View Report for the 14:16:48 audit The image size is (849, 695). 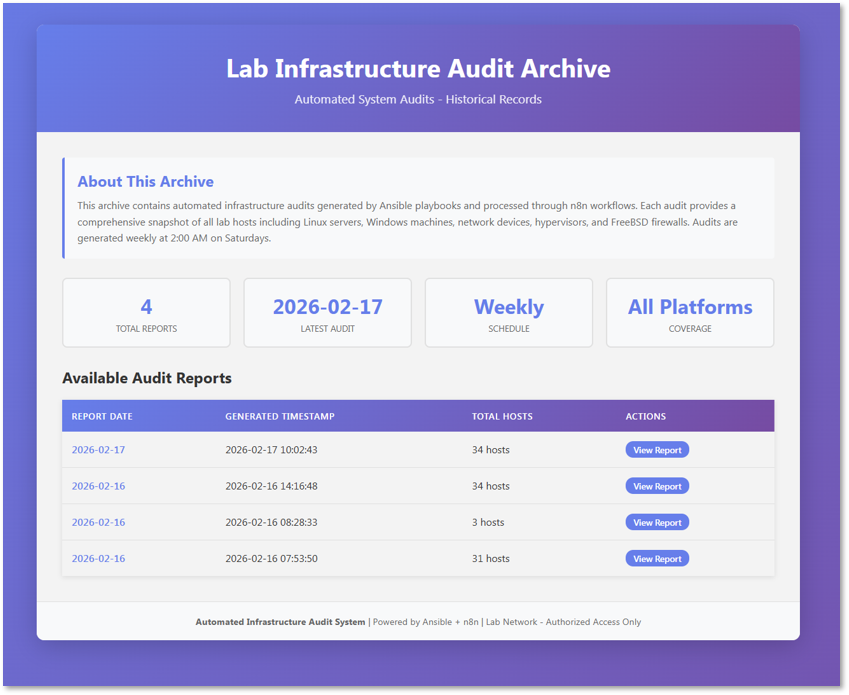(657, 485)
